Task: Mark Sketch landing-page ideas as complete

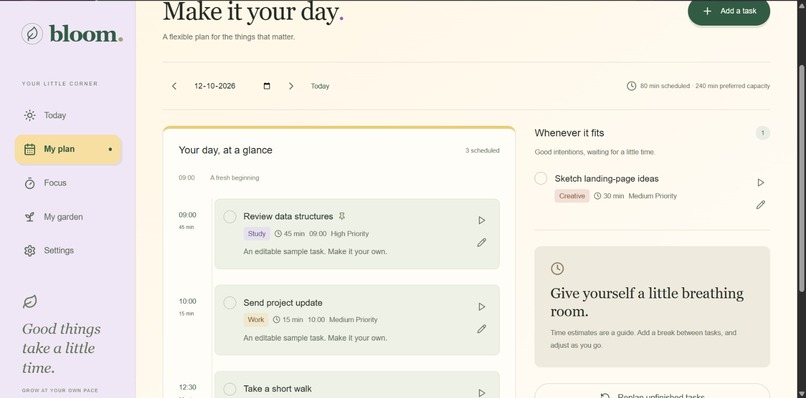Action: click(541, 178)
